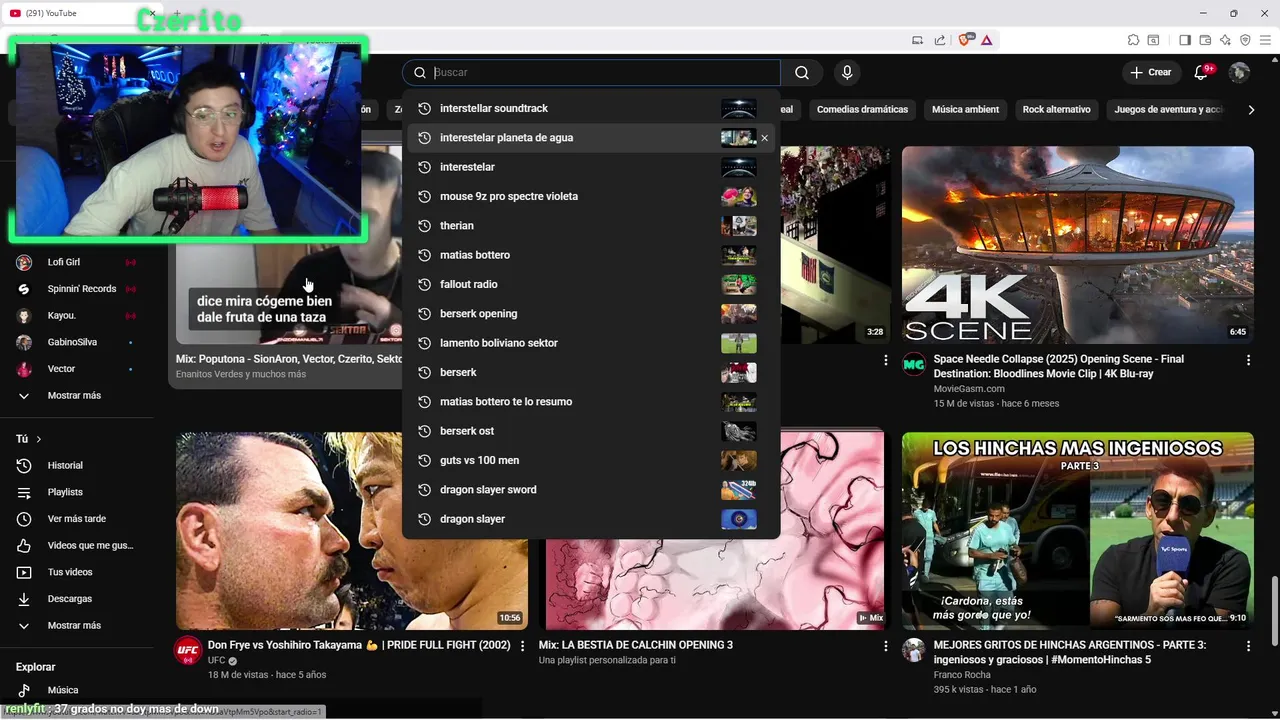The height and width of the screenshot is (720, 1280).
Task: Filter by Rock alternativo chip
Action: [x=1056, y=110]
